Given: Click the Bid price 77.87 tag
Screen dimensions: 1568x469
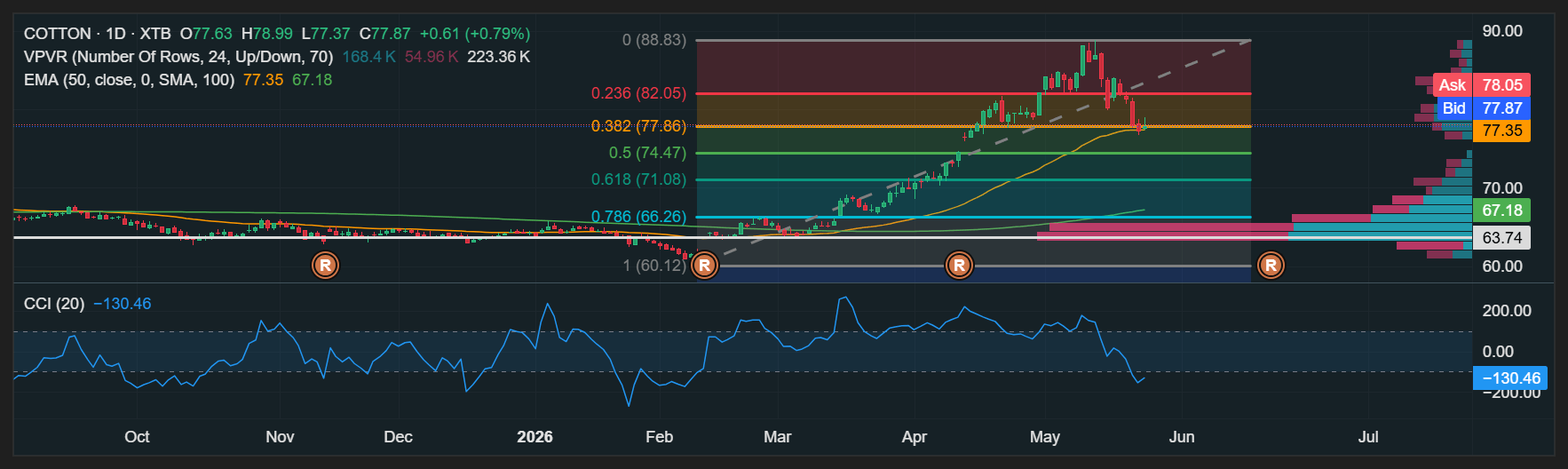Looking at the screenshot, I should [1502, 108].
